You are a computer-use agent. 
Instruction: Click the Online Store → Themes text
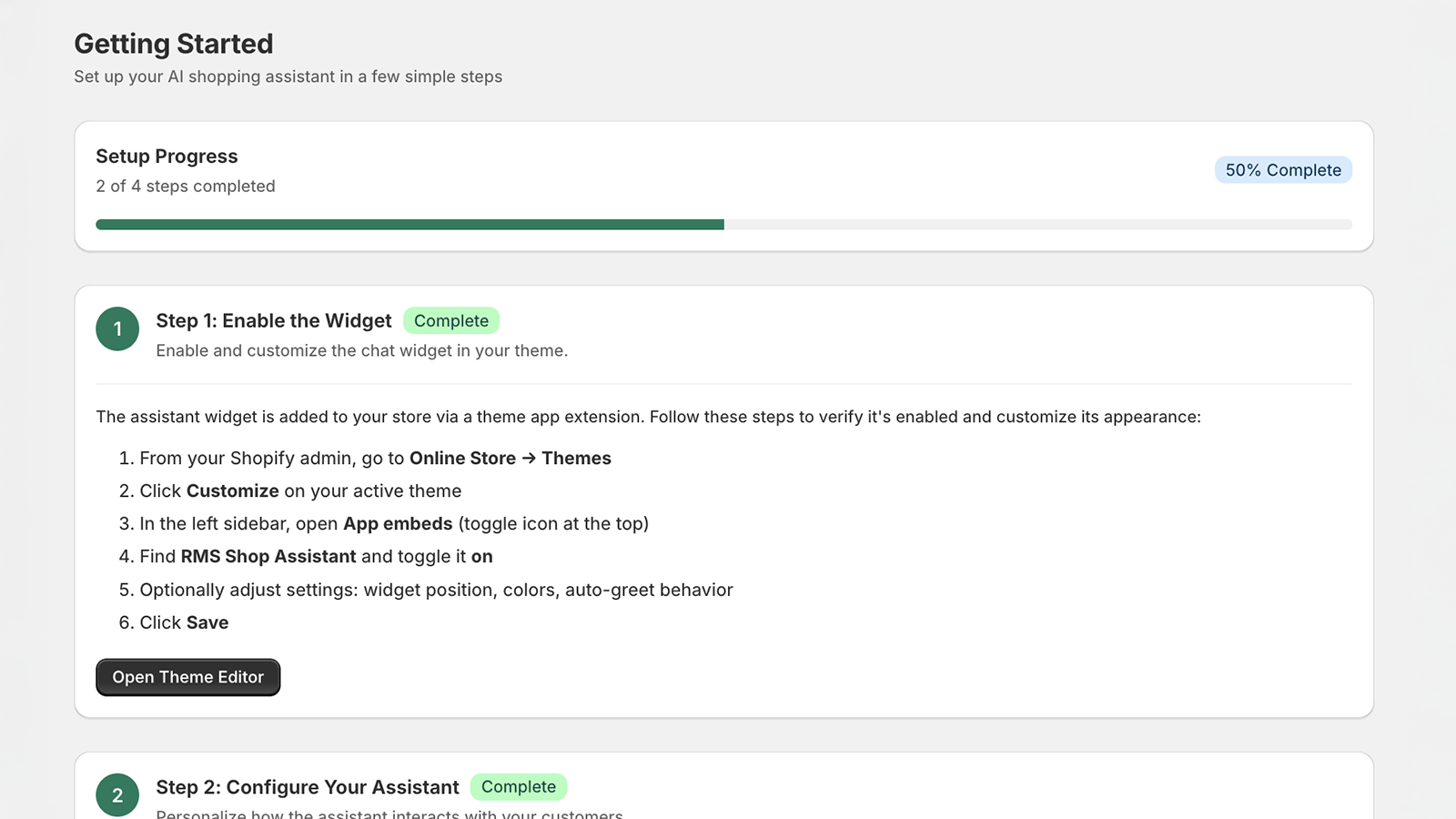(511, 459)
